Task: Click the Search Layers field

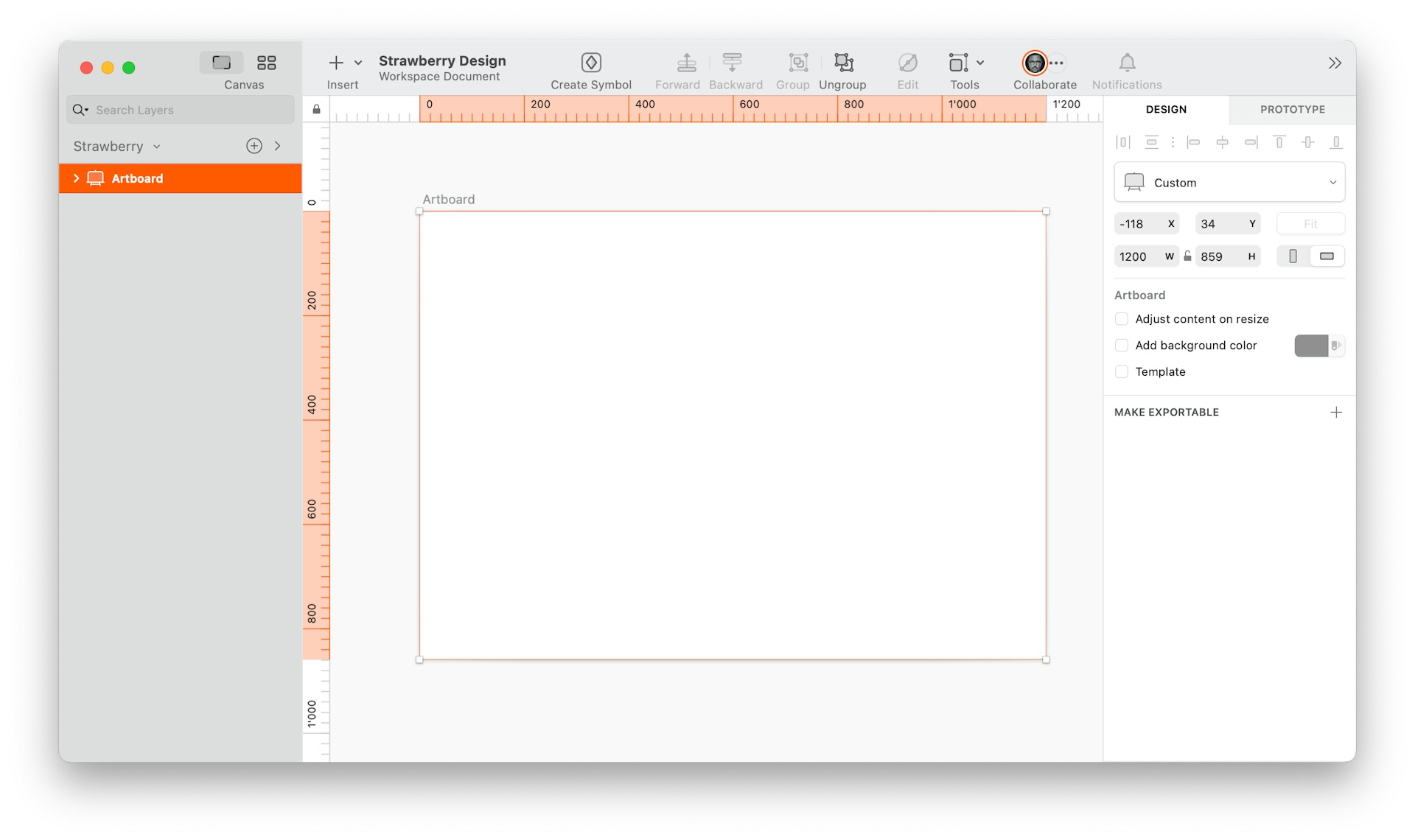Action: pos(188,111)
